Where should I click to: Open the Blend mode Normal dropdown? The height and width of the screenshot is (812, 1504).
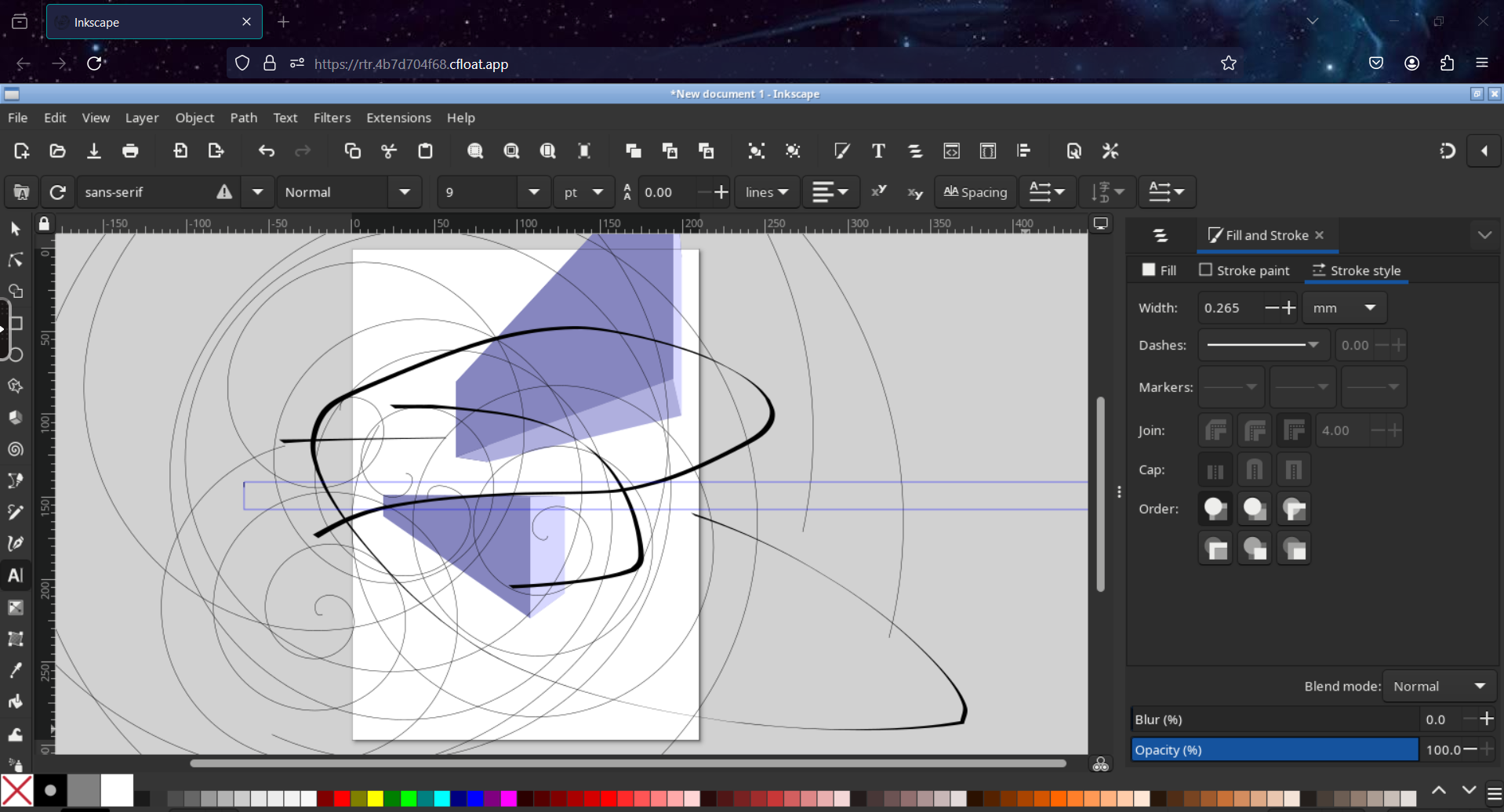pyautogui.click(x=1440, y=687)
